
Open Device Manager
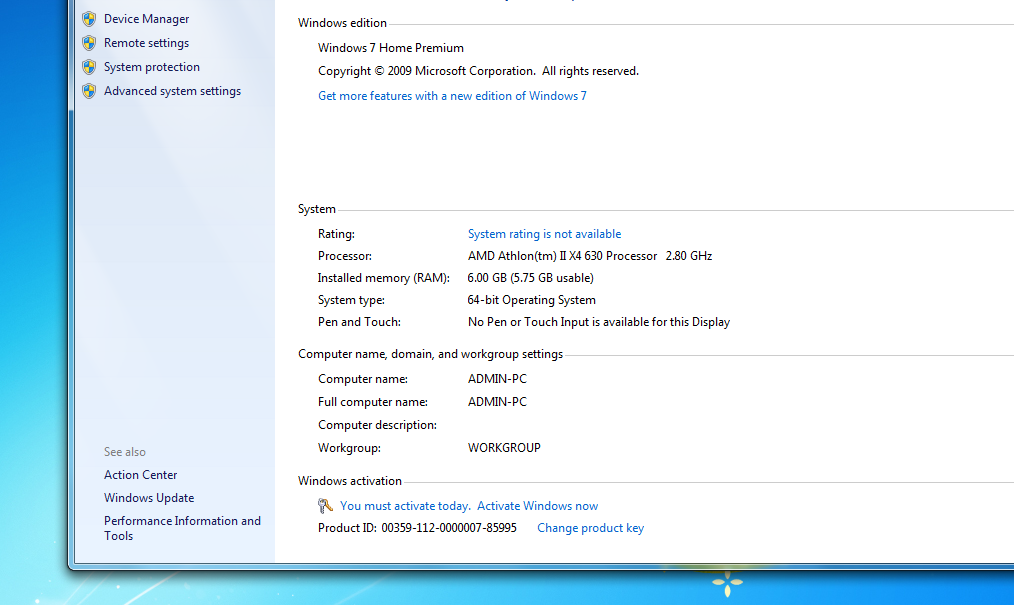coord(146,19)
